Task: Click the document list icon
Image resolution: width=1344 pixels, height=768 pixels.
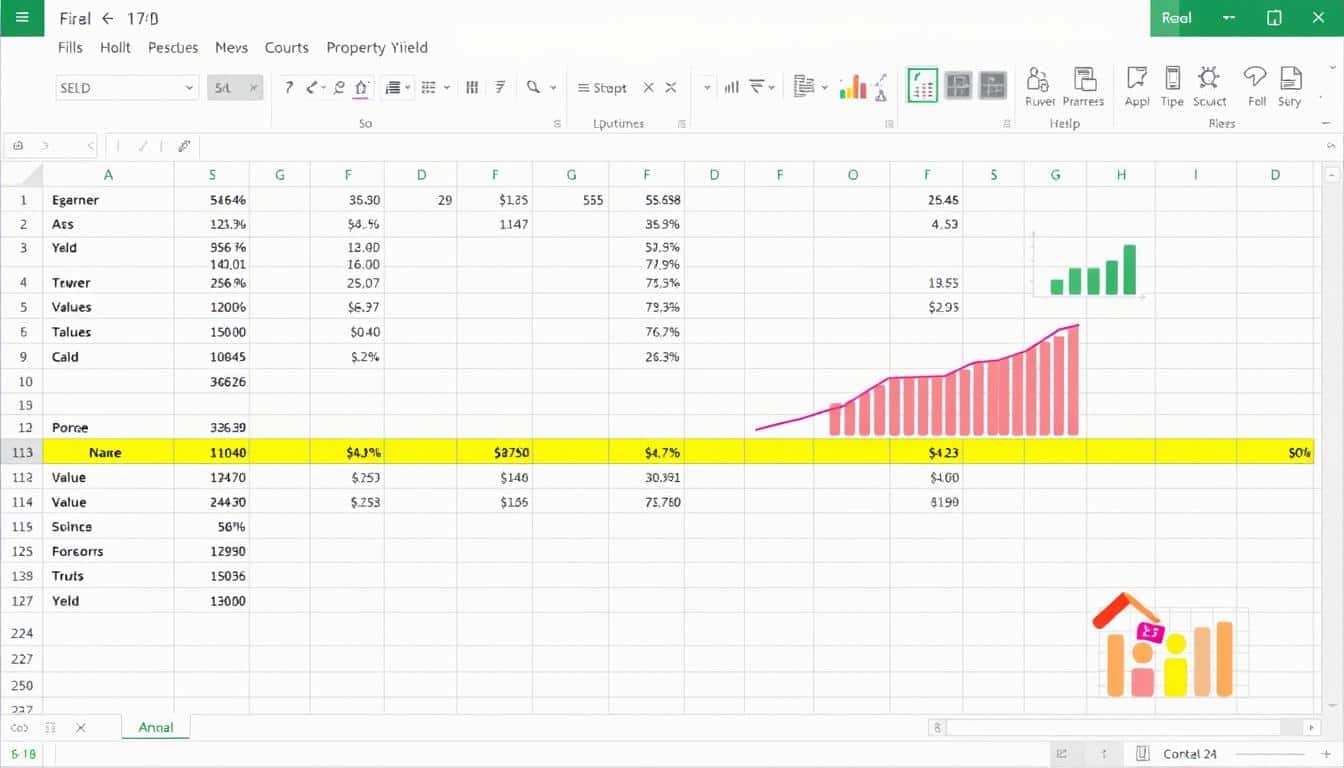Action: tap(803, 87)
